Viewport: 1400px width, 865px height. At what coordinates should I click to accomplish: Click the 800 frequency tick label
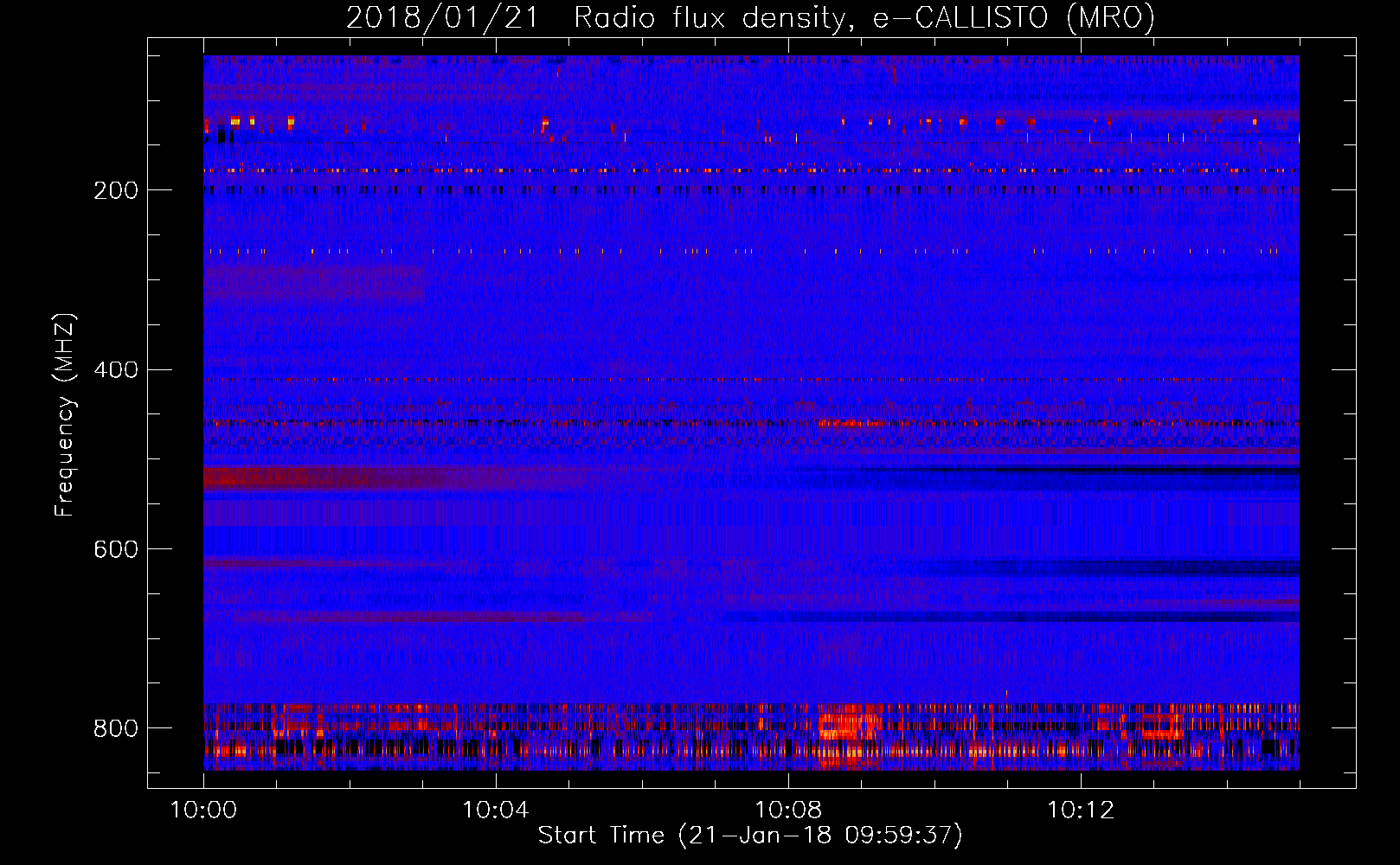coord(116,728)
